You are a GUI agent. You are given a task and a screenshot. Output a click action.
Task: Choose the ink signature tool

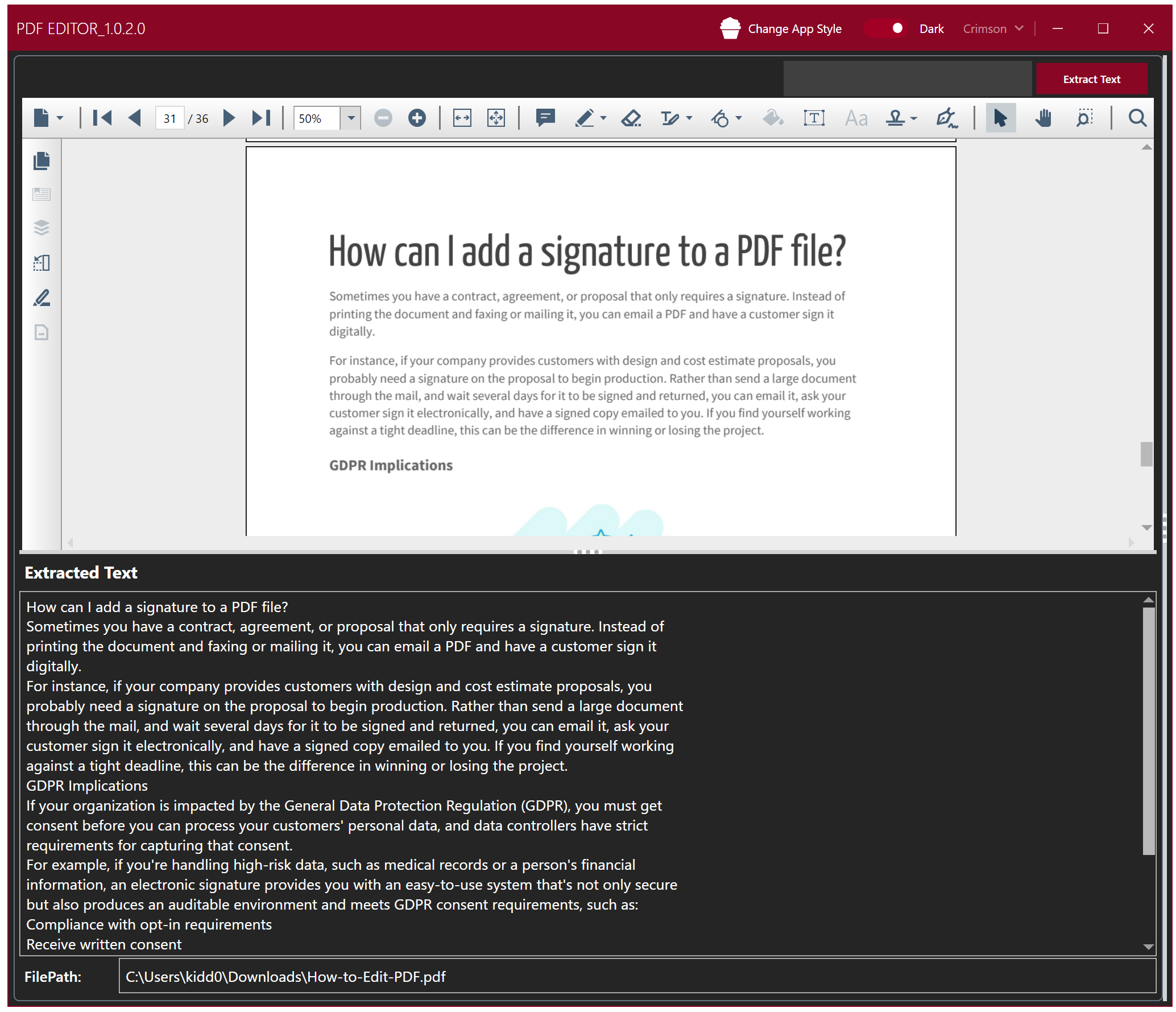947,118
